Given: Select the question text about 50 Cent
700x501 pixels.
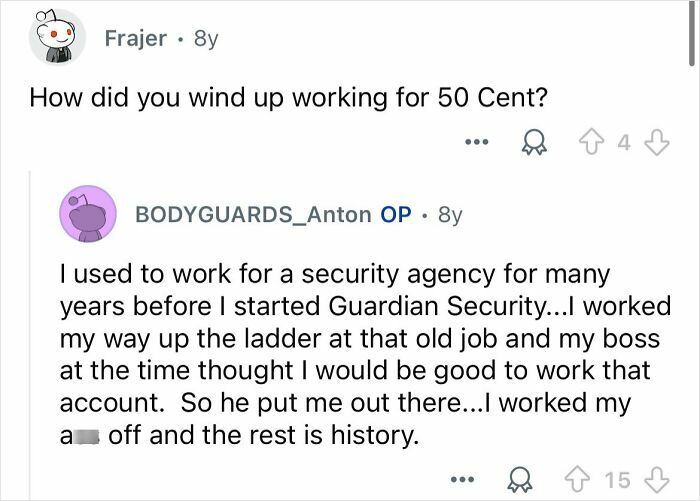Looking at the screenshot, I should coord(288,97).
